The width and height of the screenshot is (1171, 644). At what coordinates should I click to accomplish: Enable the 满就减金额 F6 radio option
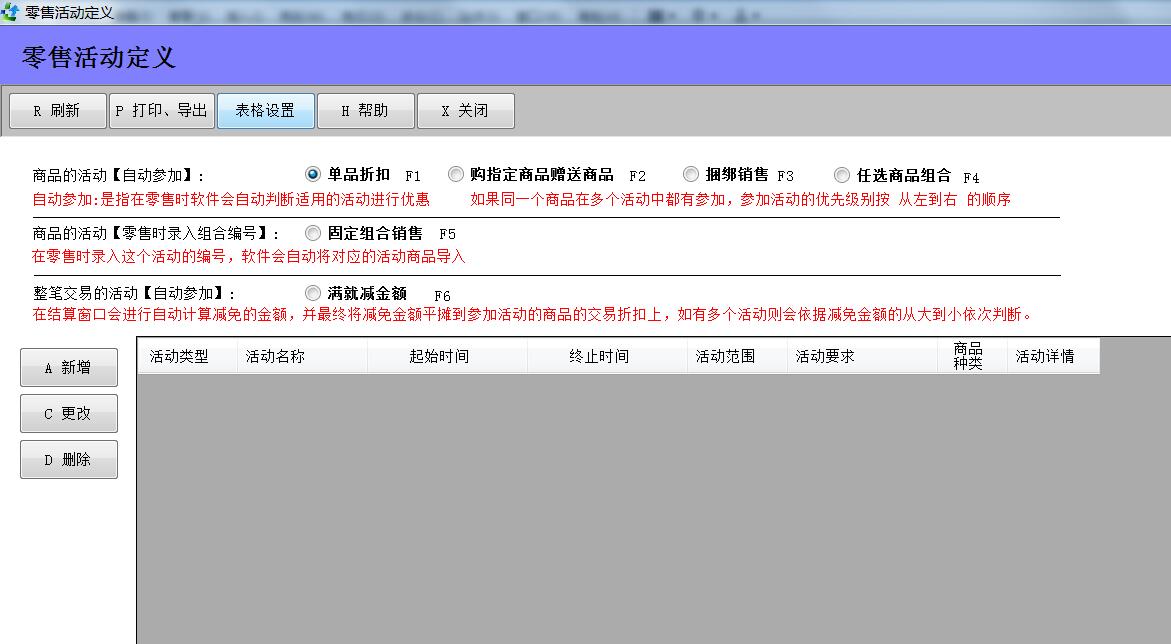tap(311, 293)
